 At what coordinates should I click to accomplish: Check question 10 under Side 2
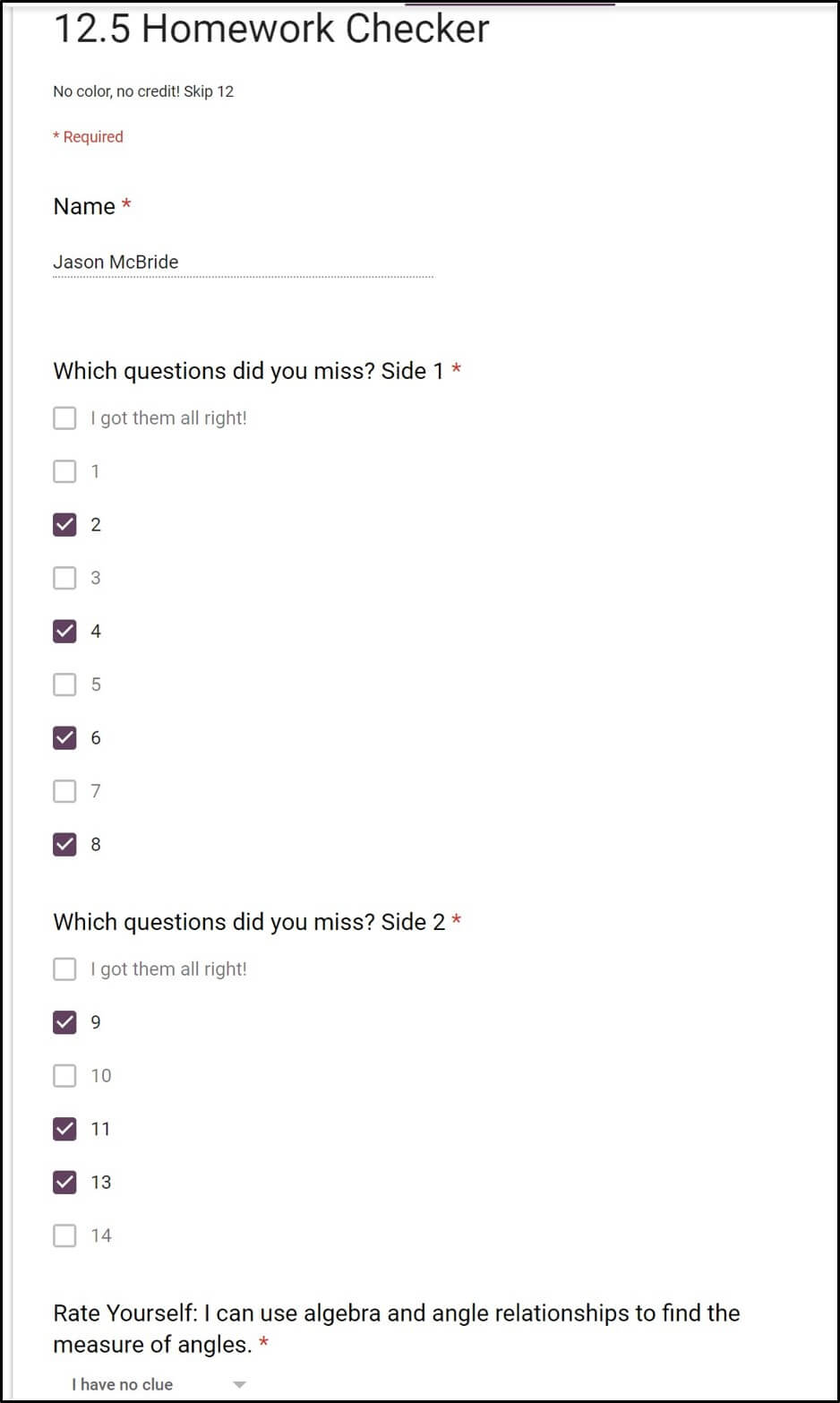pos(64,1075)
